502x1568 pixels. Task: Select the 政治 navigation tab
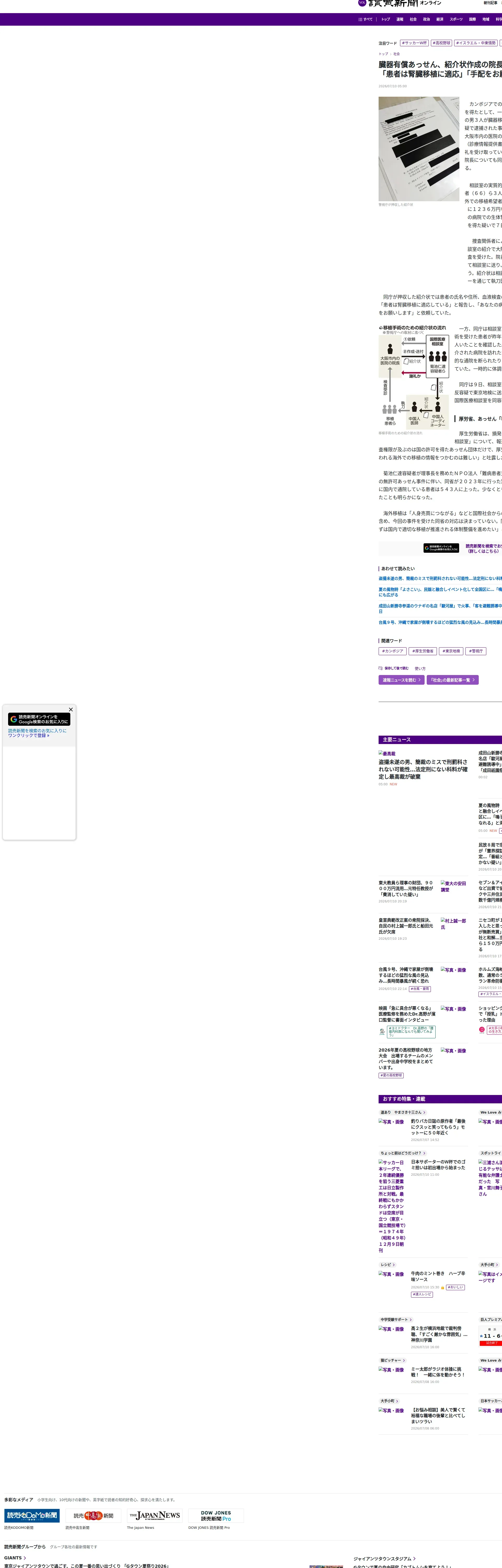pyautogui.click(x=426, y=20)
